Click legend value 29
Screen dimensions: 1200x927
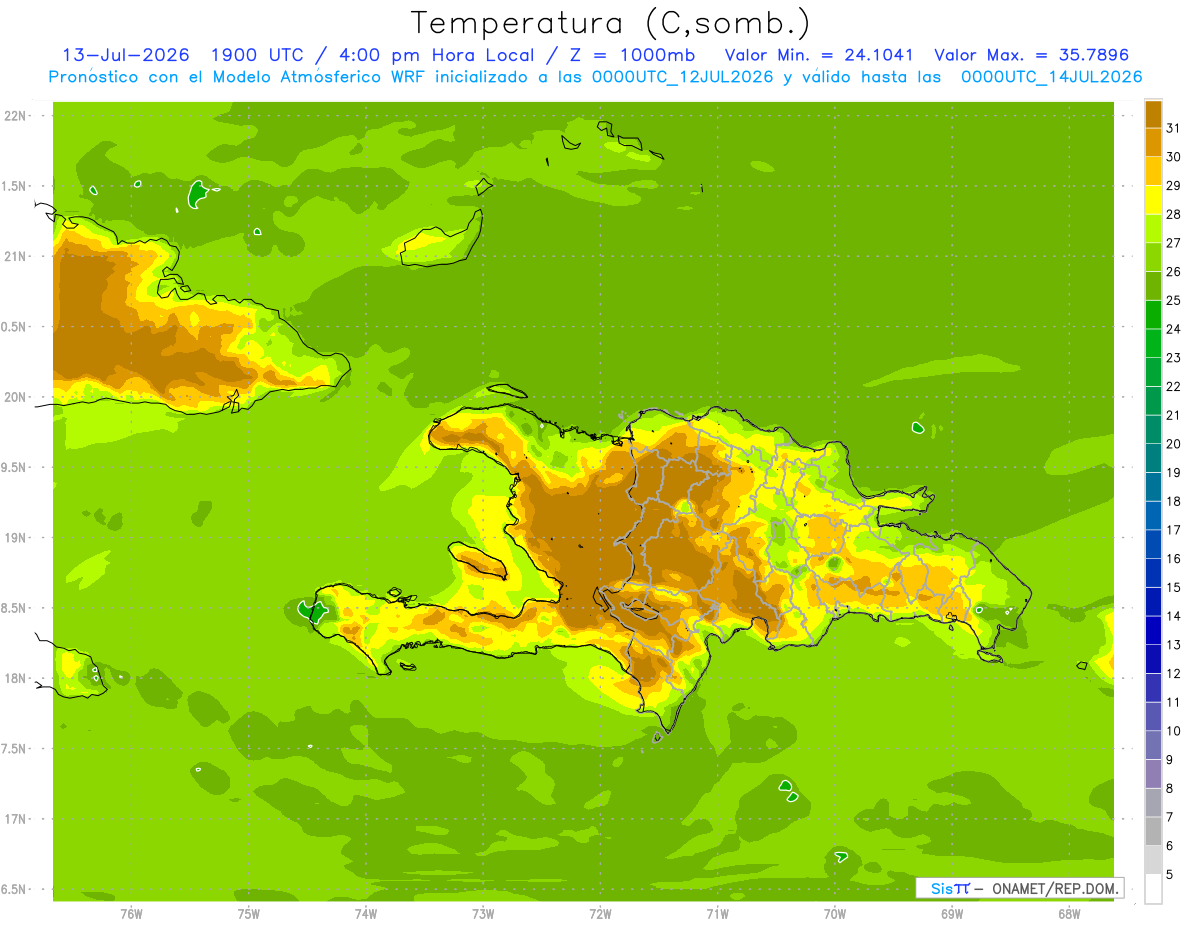pyautogui.click(x=1173, y=185)
